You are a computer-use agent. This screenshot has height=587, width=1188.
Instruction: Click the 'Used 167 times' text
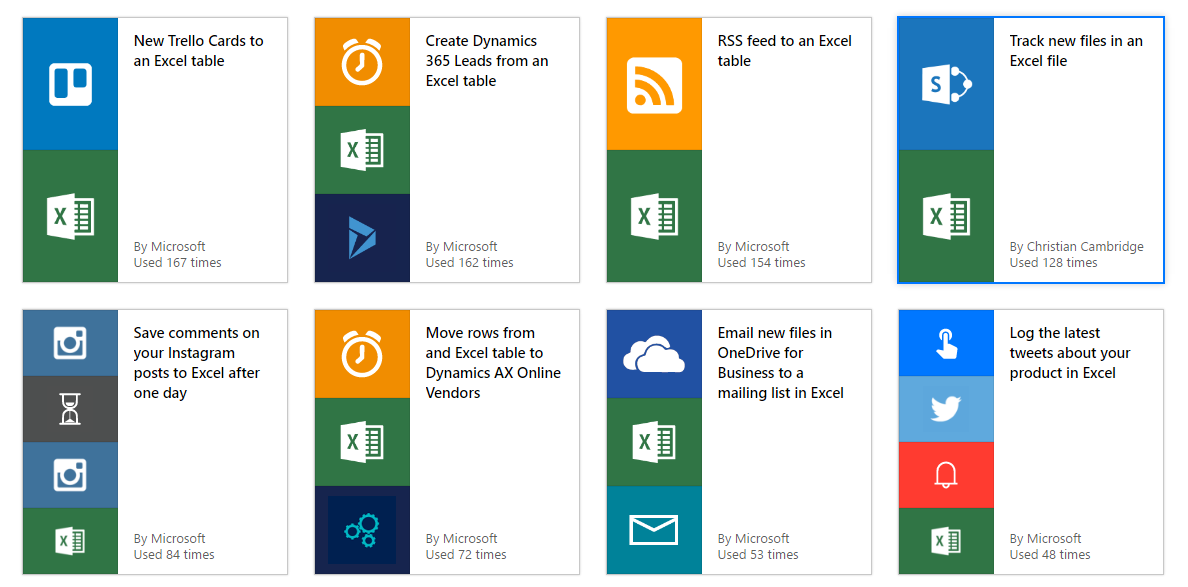click(177, 263)
